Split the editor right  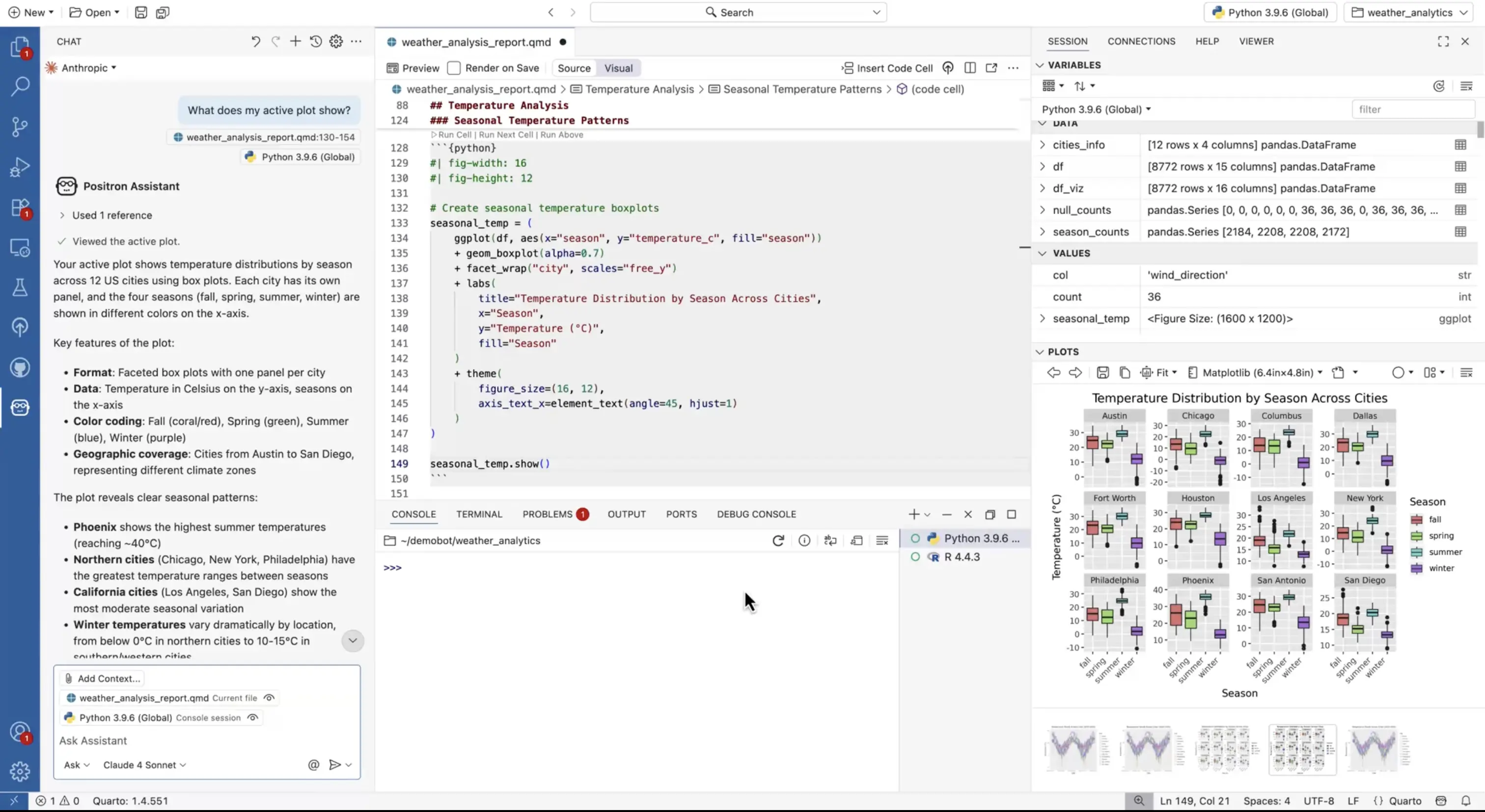coord(970,68)
